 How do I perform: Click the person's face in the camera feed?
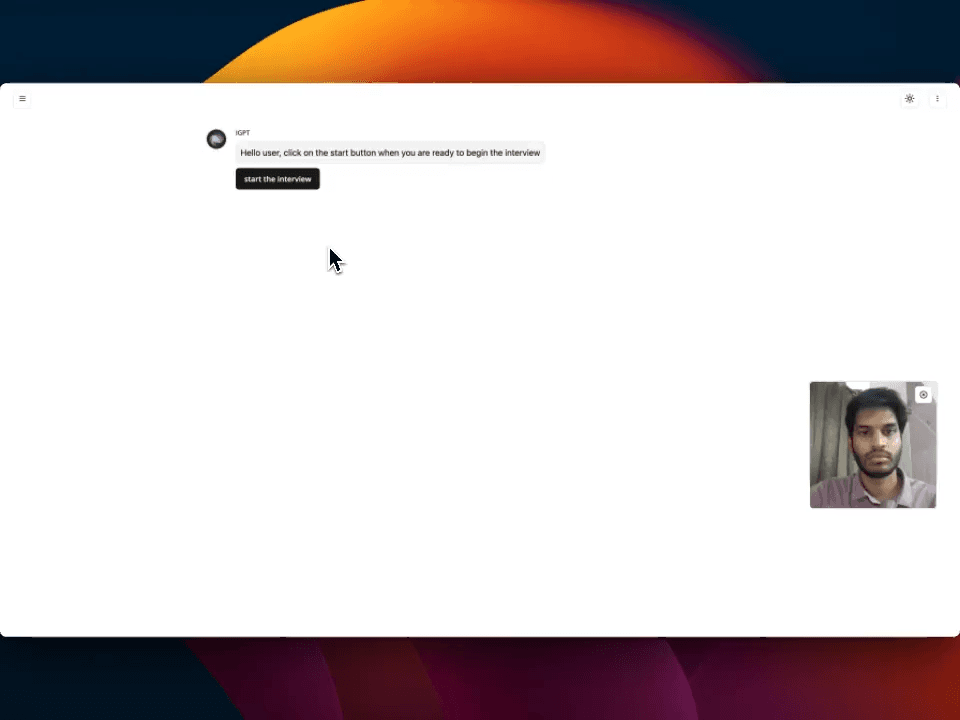[873, 440]
